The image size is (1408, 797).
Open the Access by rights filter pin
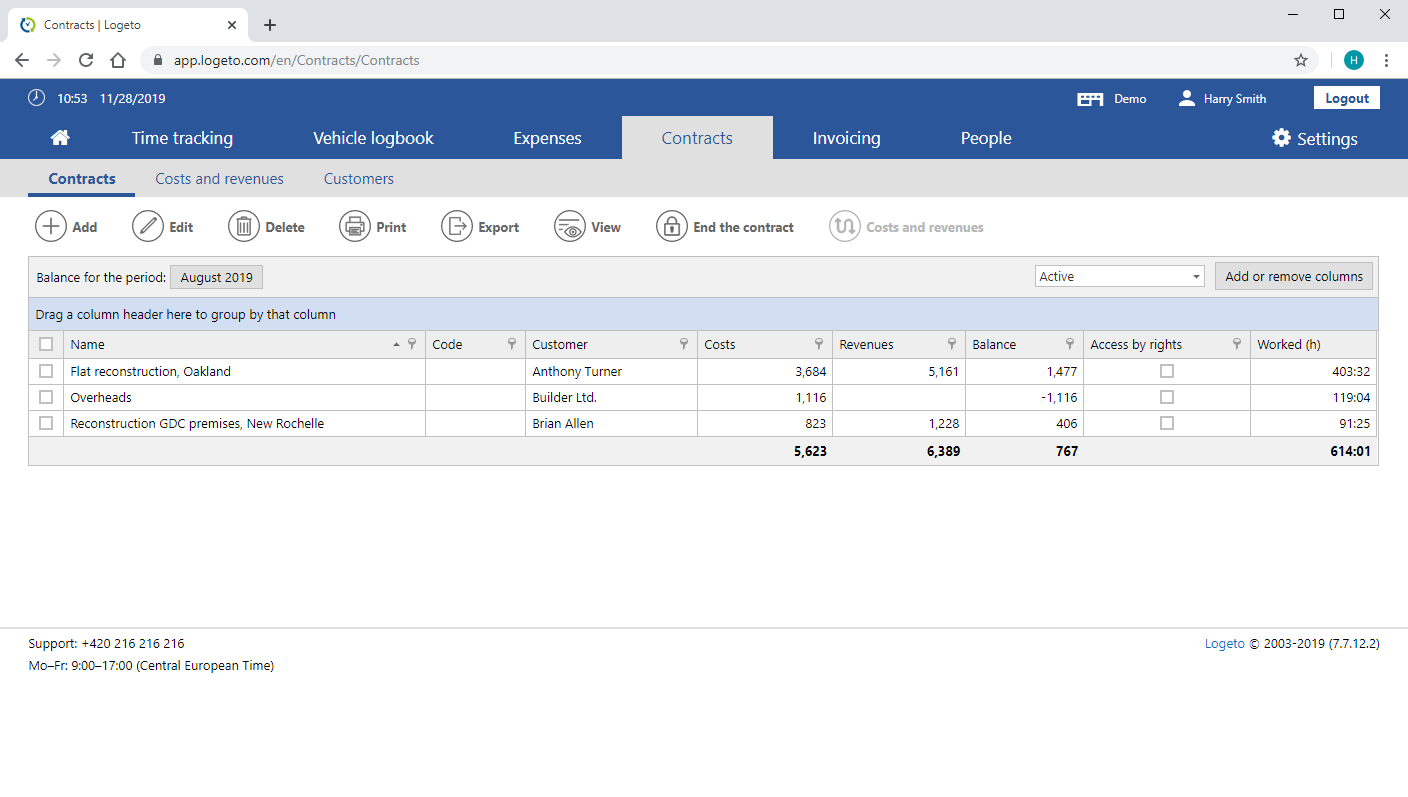pyautogui.click(x=1237, y=344)
